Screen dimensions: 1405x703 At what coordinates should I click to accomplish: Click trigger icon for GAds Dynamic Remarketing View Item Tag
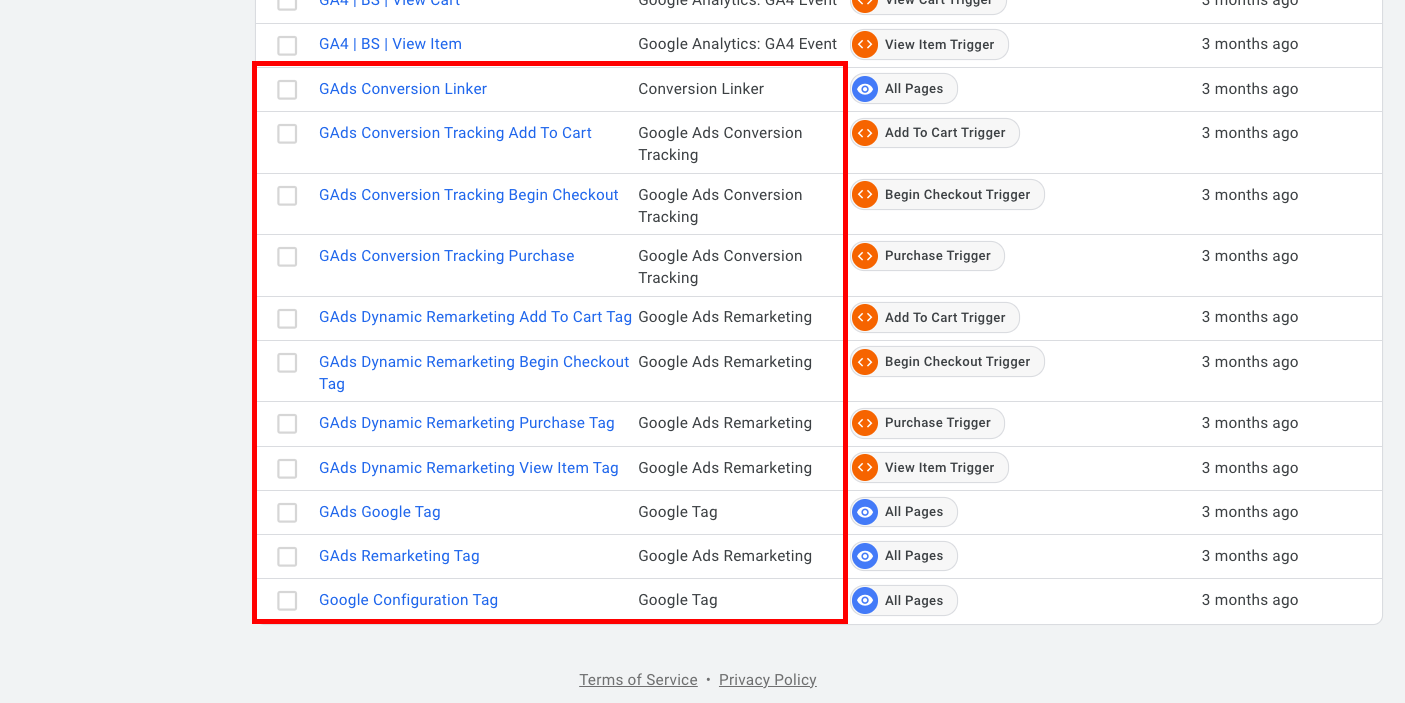[865, 468]
